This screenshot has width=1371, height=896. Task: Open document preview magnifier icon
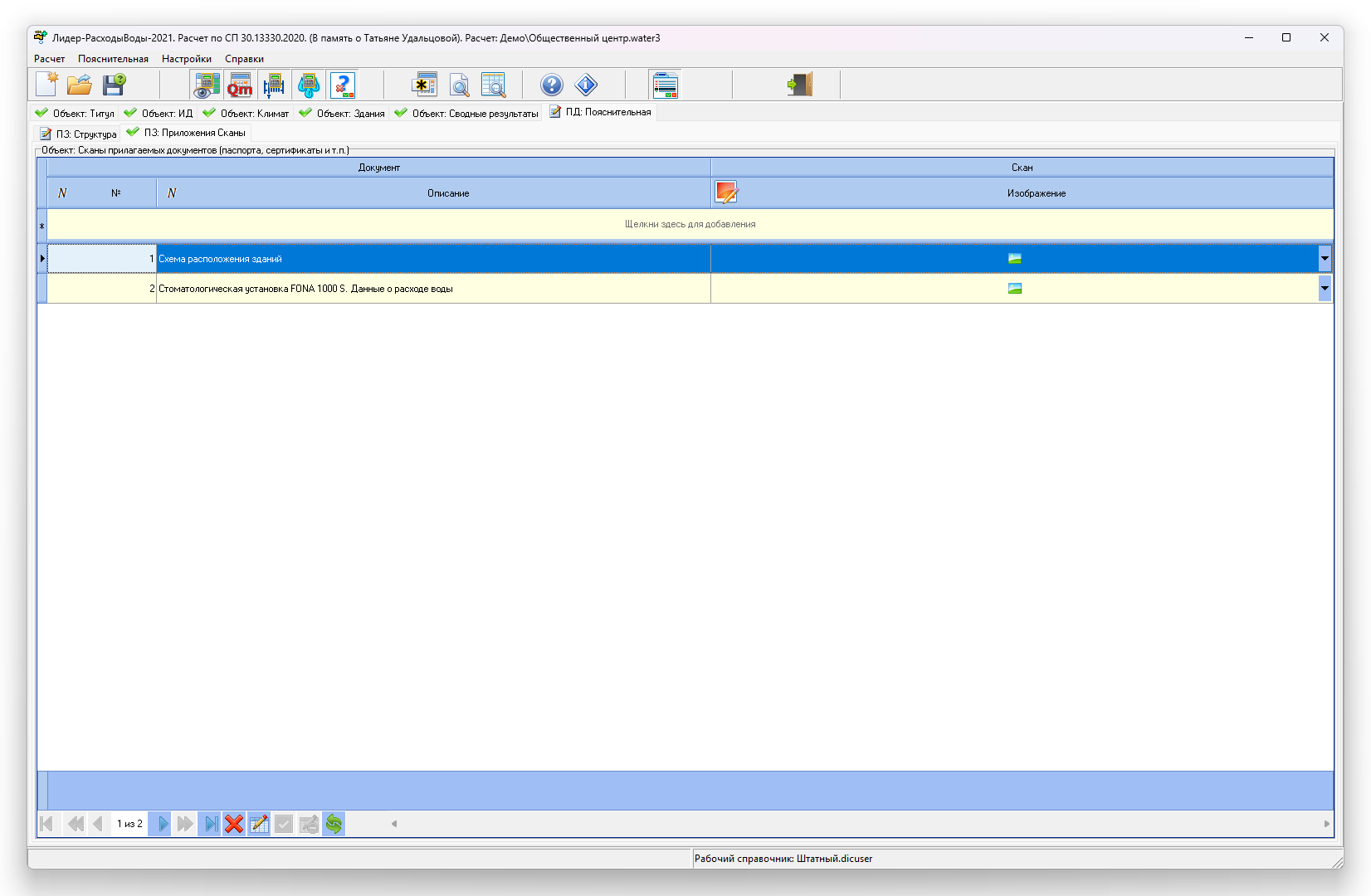[459, 85]
